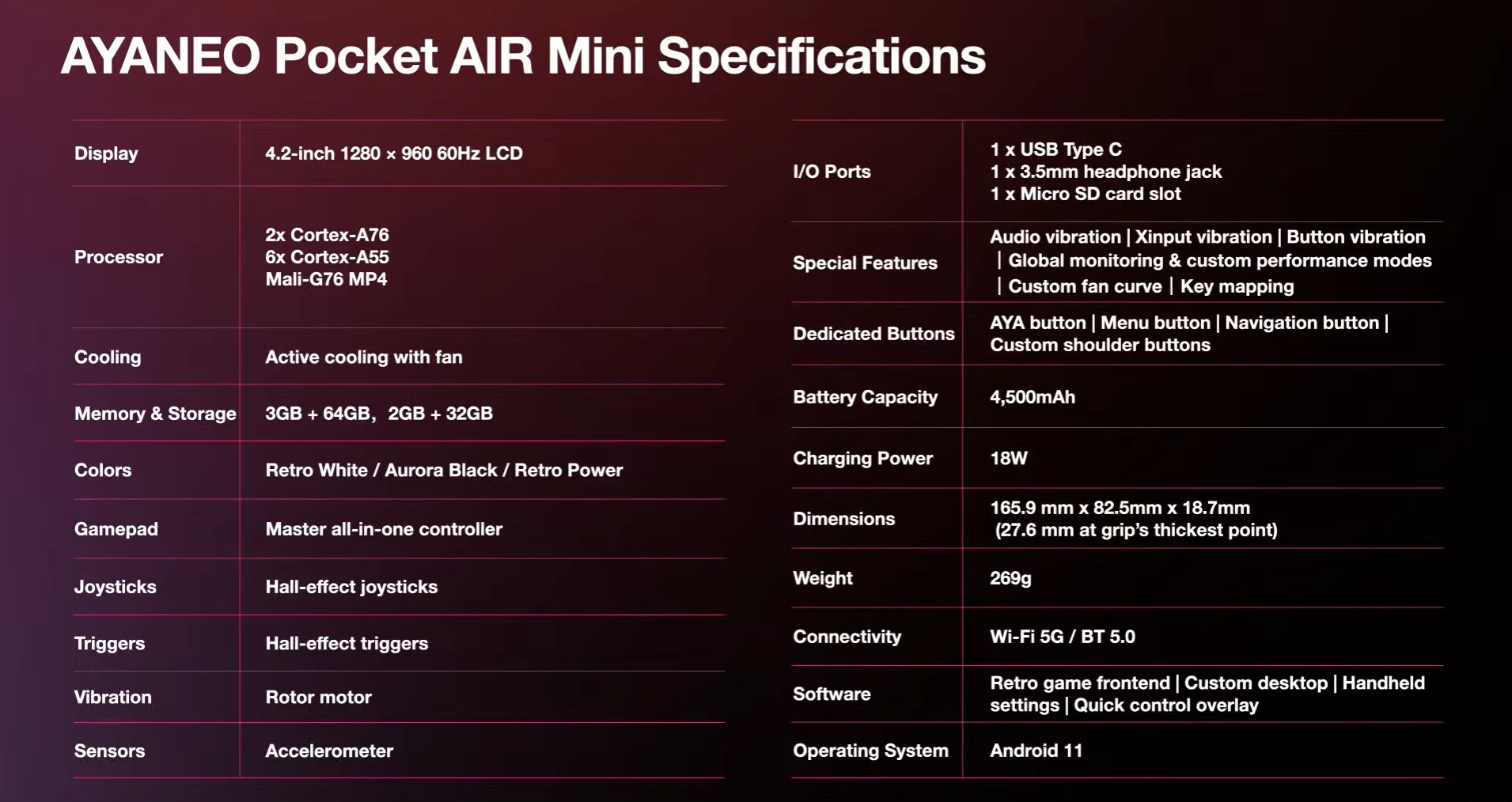Select the Active cooling with fan text

point(364,357)
